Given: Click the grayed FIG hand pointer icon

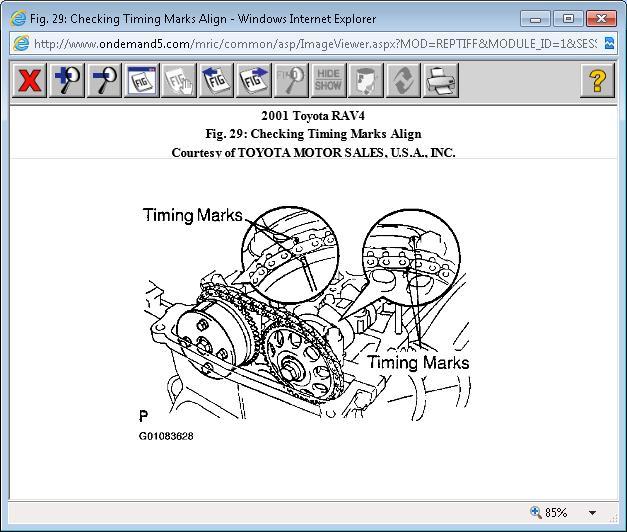Looking at the screenshot, I should click(x=179, y=80).
